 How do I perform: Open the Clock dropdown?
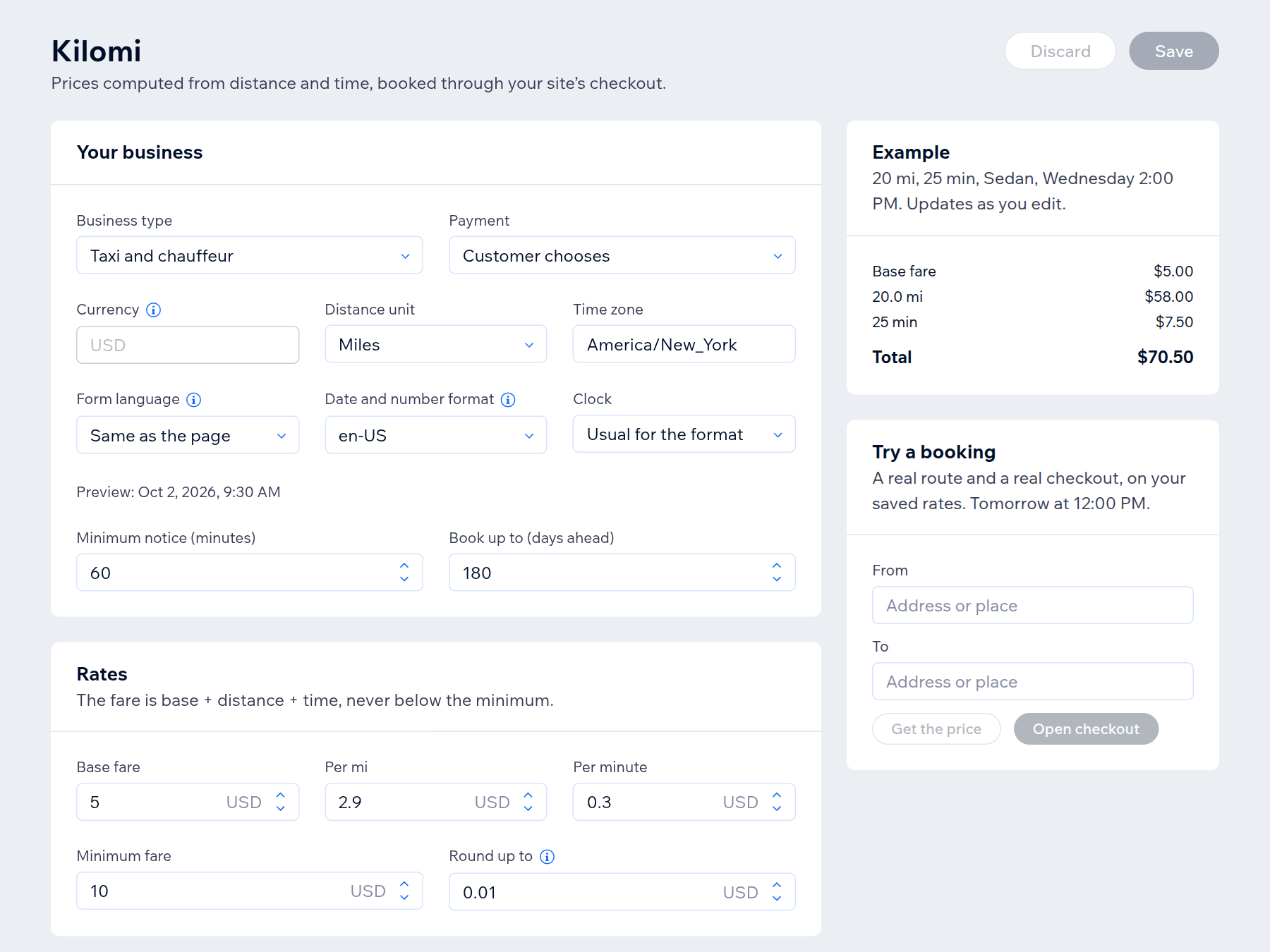click(x=684, y=434)
